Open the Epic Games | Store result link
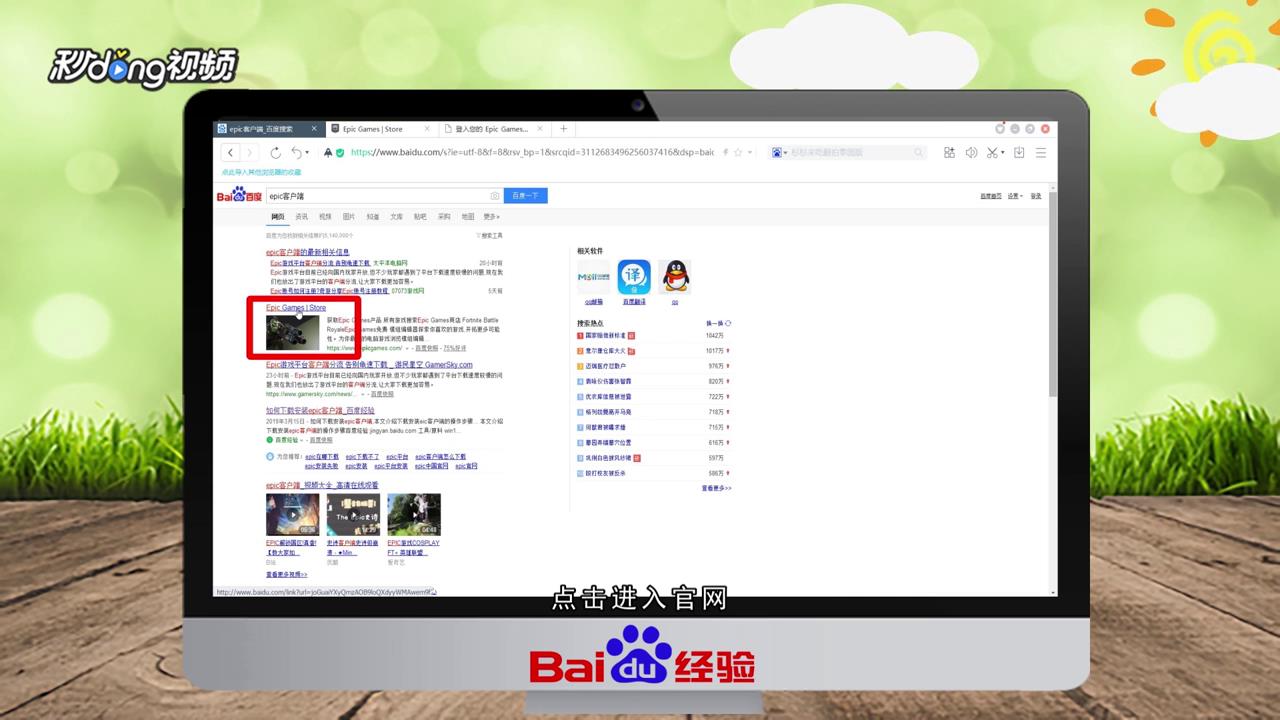1280x720 pixels. click(x=296, y=308)
